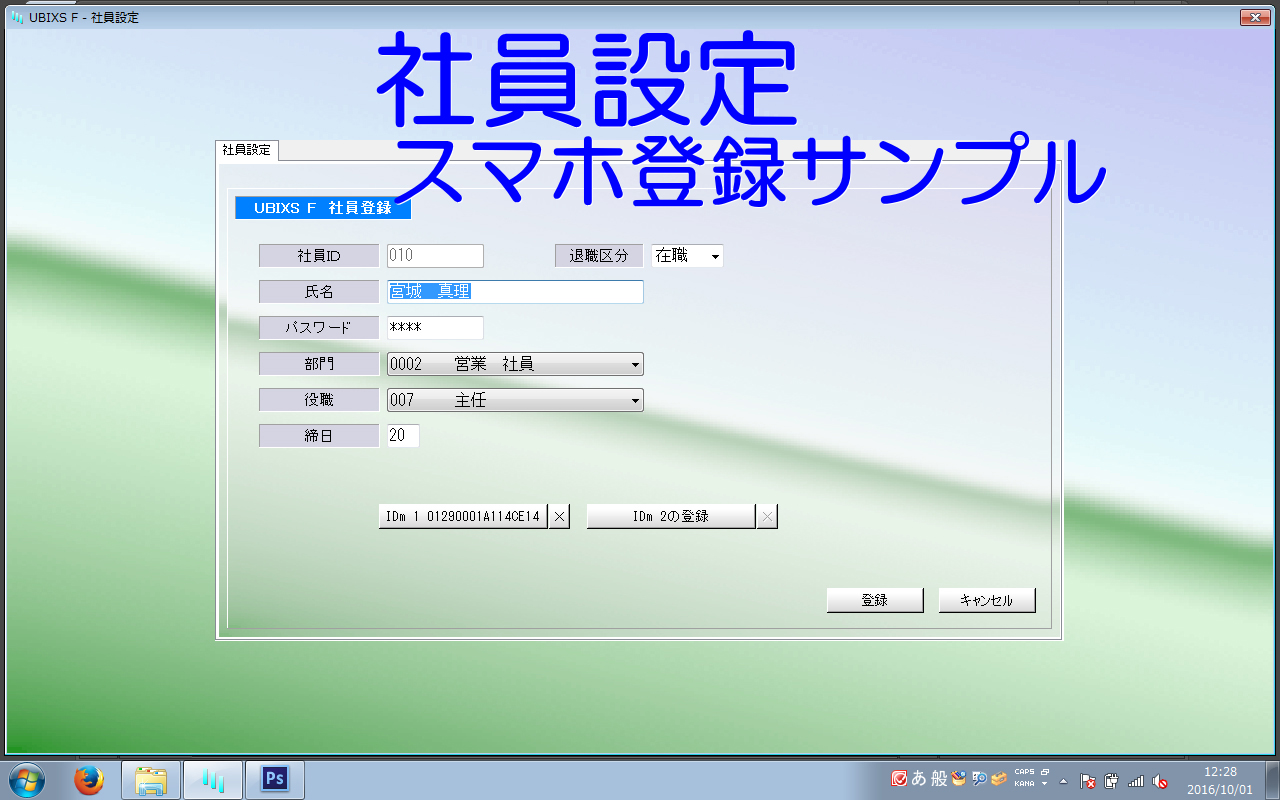Toggle the IME conversion mode 般 indicator
This screenshot has width=1280, height=800.
[x=939, y=779]
